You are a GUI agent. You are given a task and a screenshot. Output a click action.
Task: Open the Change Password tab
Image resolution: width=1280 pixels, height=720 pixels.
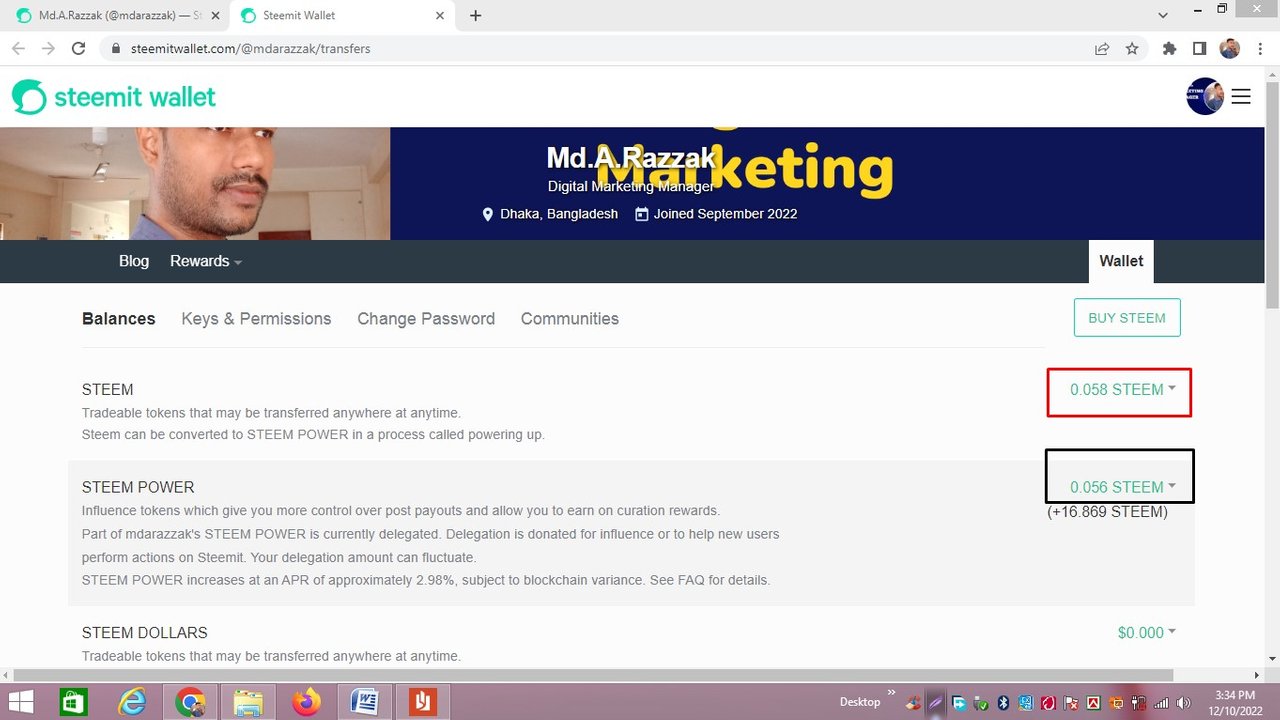point(426,319)
